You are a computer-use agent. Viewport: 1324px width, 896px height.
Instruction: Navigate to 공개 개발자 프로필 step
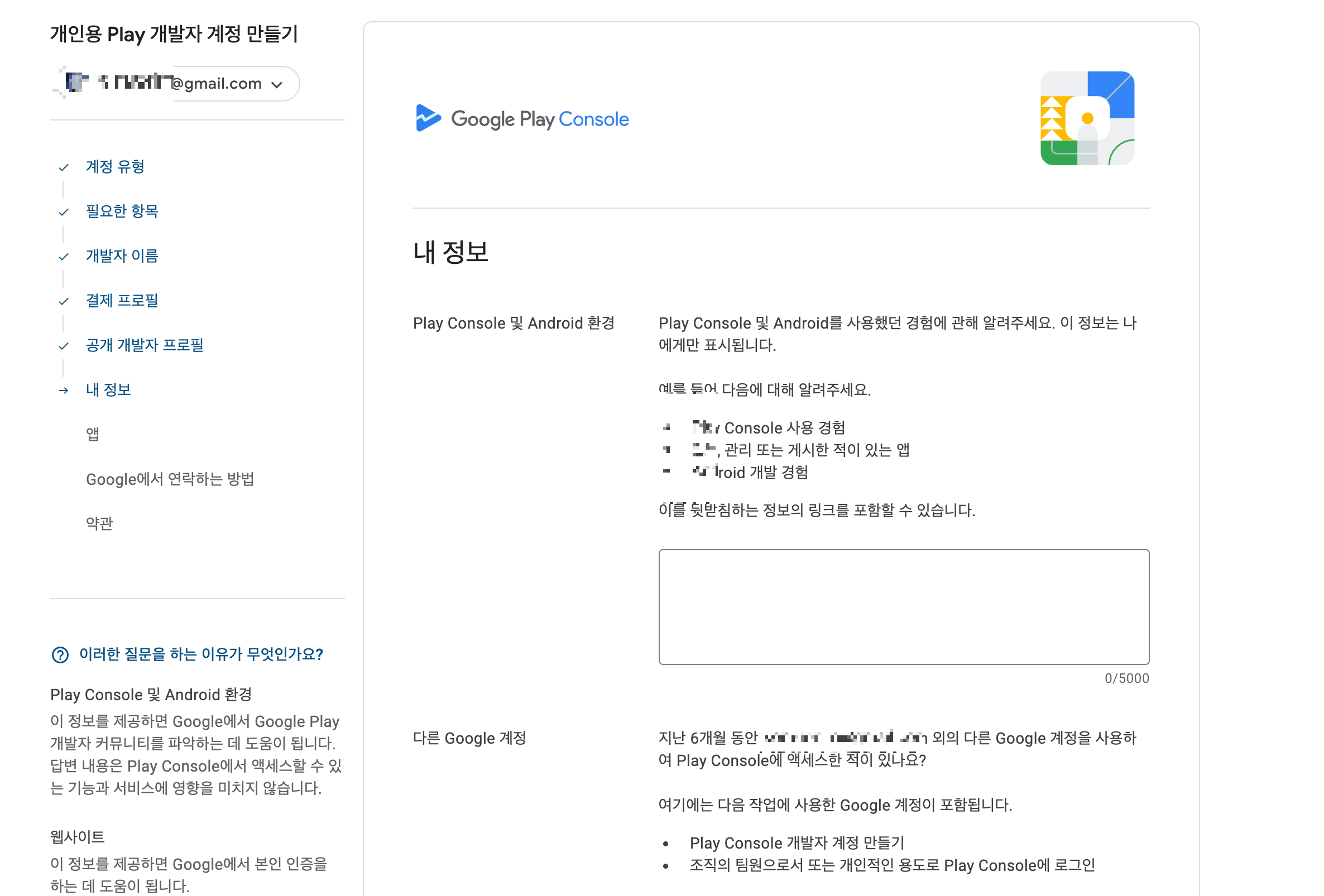(144, 345)
